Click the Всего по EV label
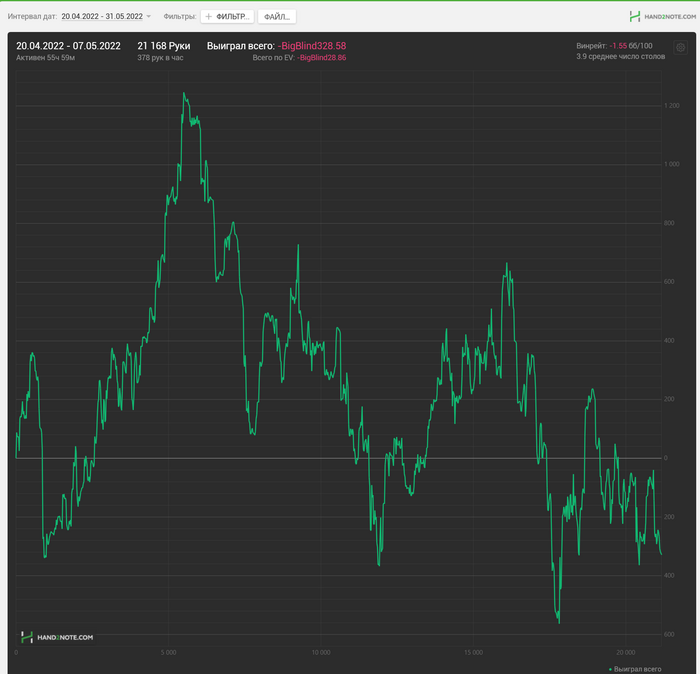700x674 pixels. coord(274,58)
